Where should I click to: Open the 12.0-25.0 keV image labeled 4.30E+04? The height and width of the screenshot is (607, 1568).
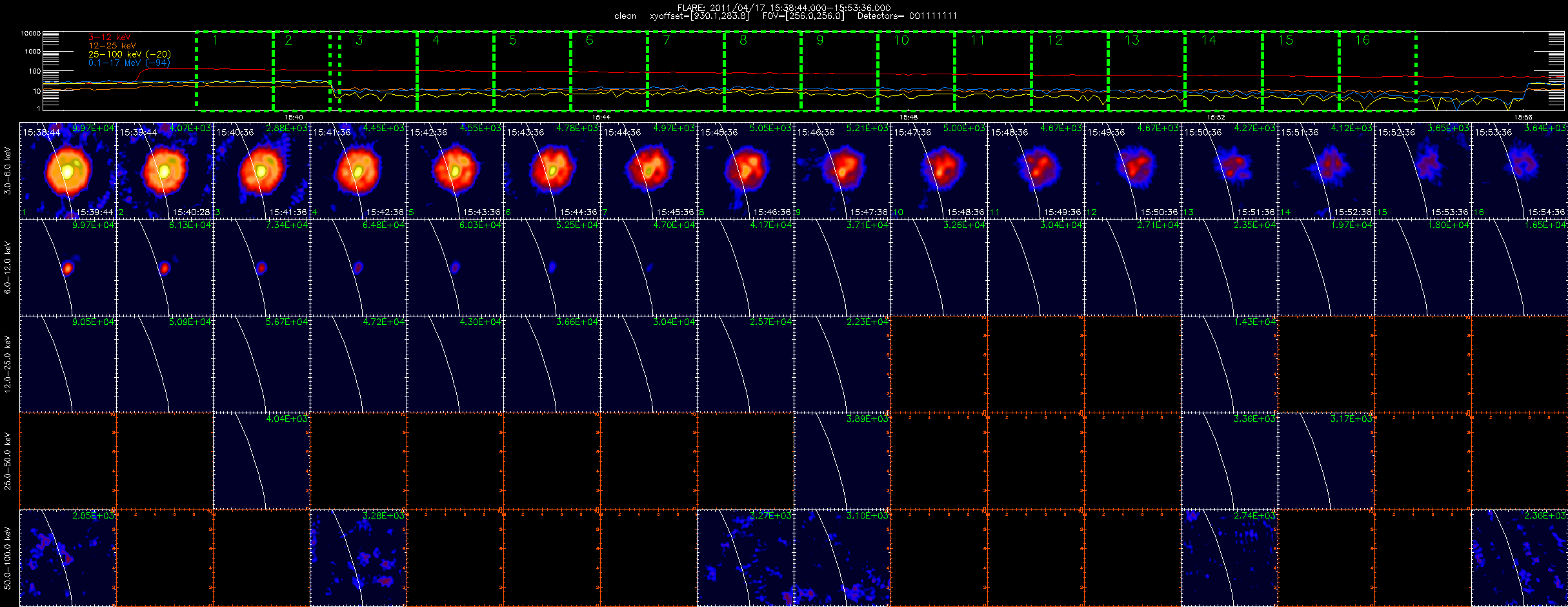click(455, 364)
